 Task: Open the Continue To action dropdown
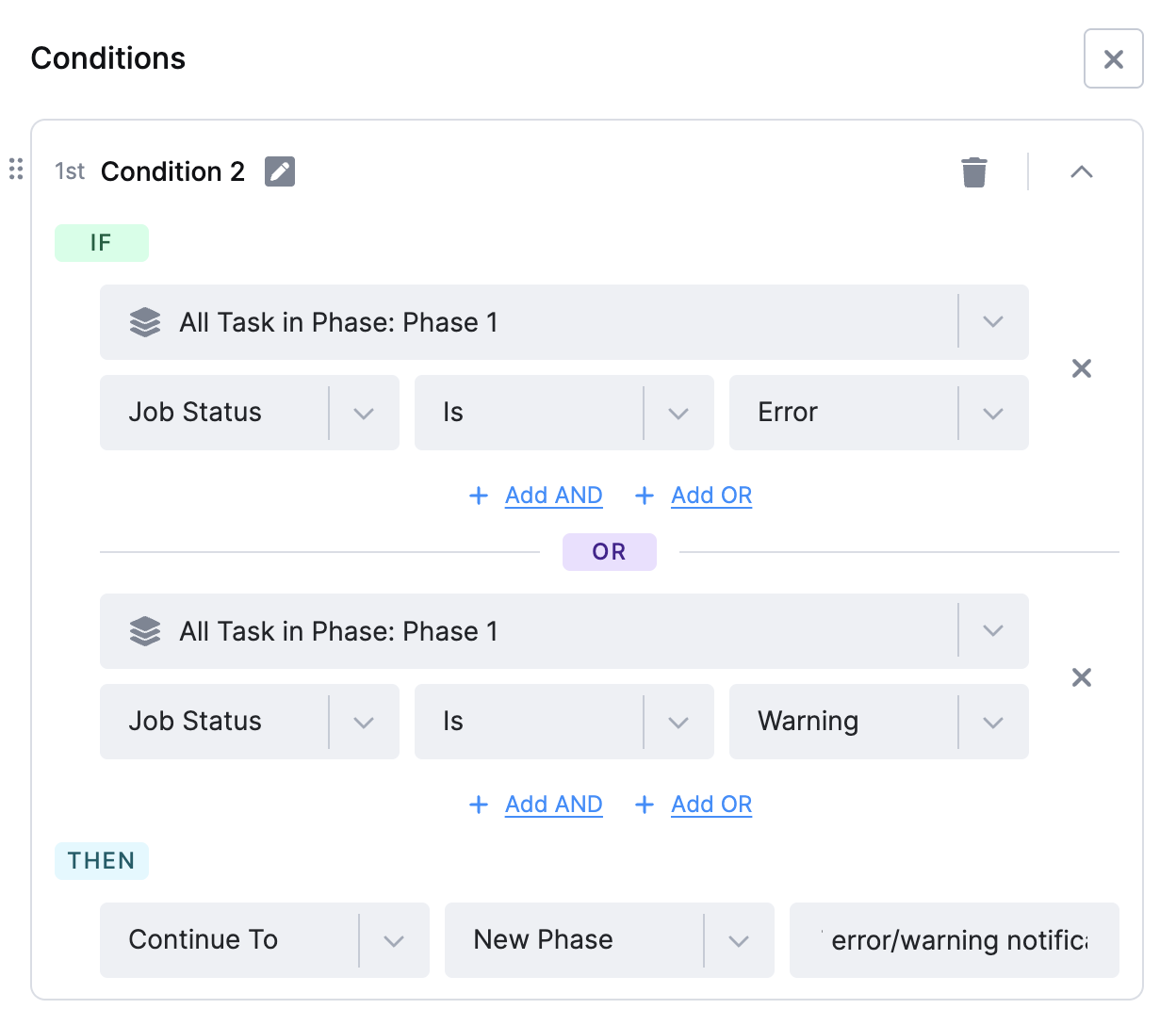click(x=265, y=940)
